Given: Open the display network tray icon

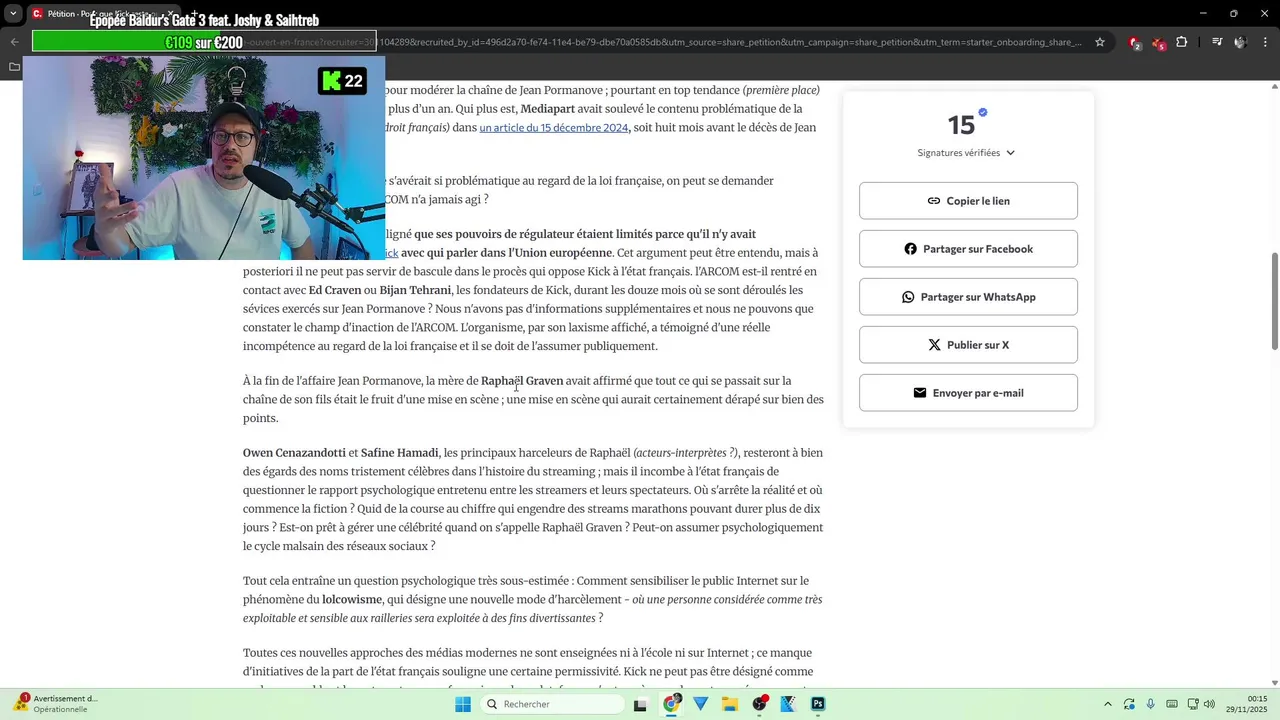Looking at the screenshot, I should (x=1192, y=704).
